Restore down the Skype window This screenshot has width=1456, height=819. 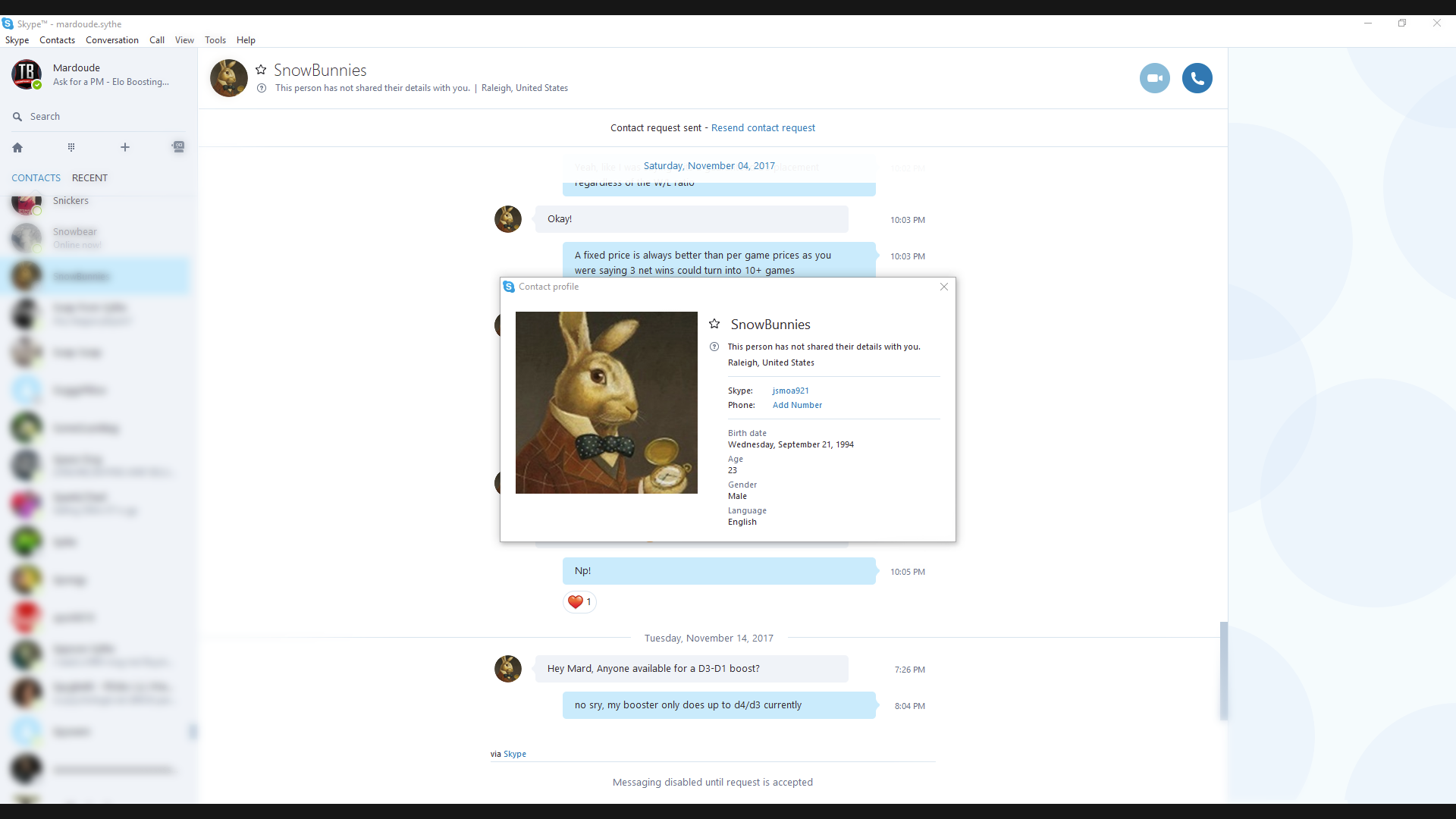1402,24
